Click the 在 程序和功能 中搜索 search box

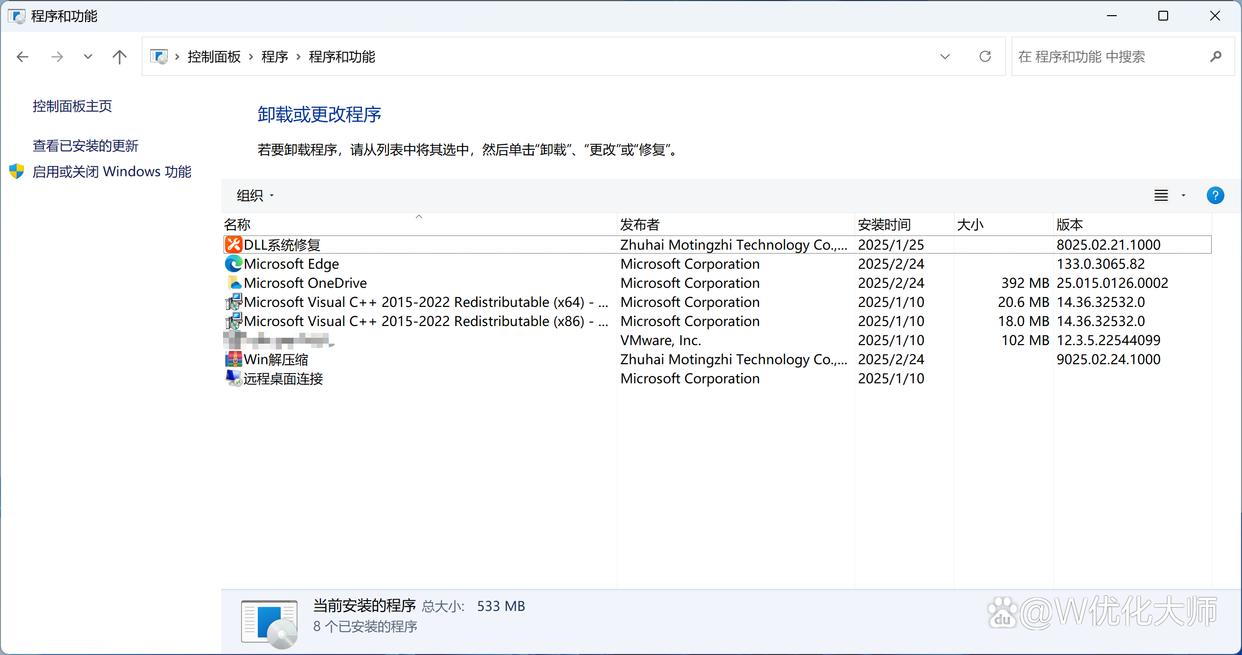coord(1110,57)
